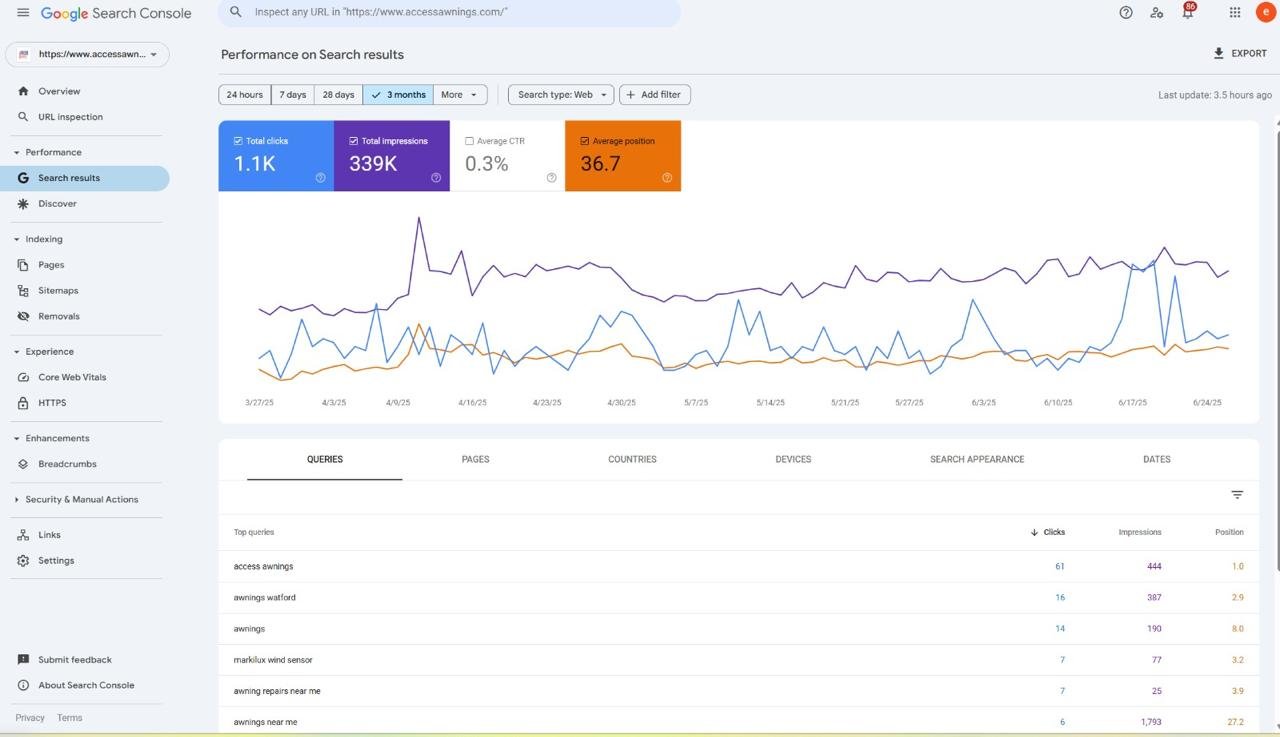
Task: Open the property selector dropdown
Action: click(88, 54)
